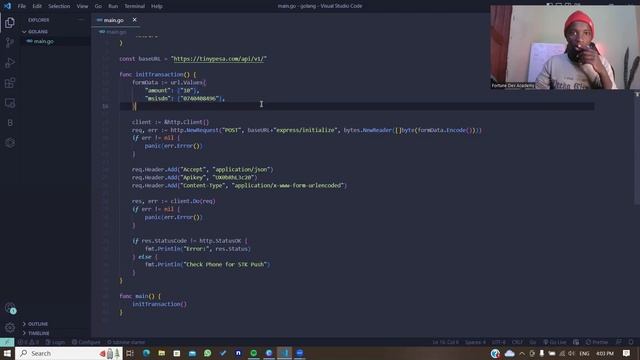Change the Spaces: 4 indentation setting
The width and height of the screenshot is (640, 360).
pos(475,342)
